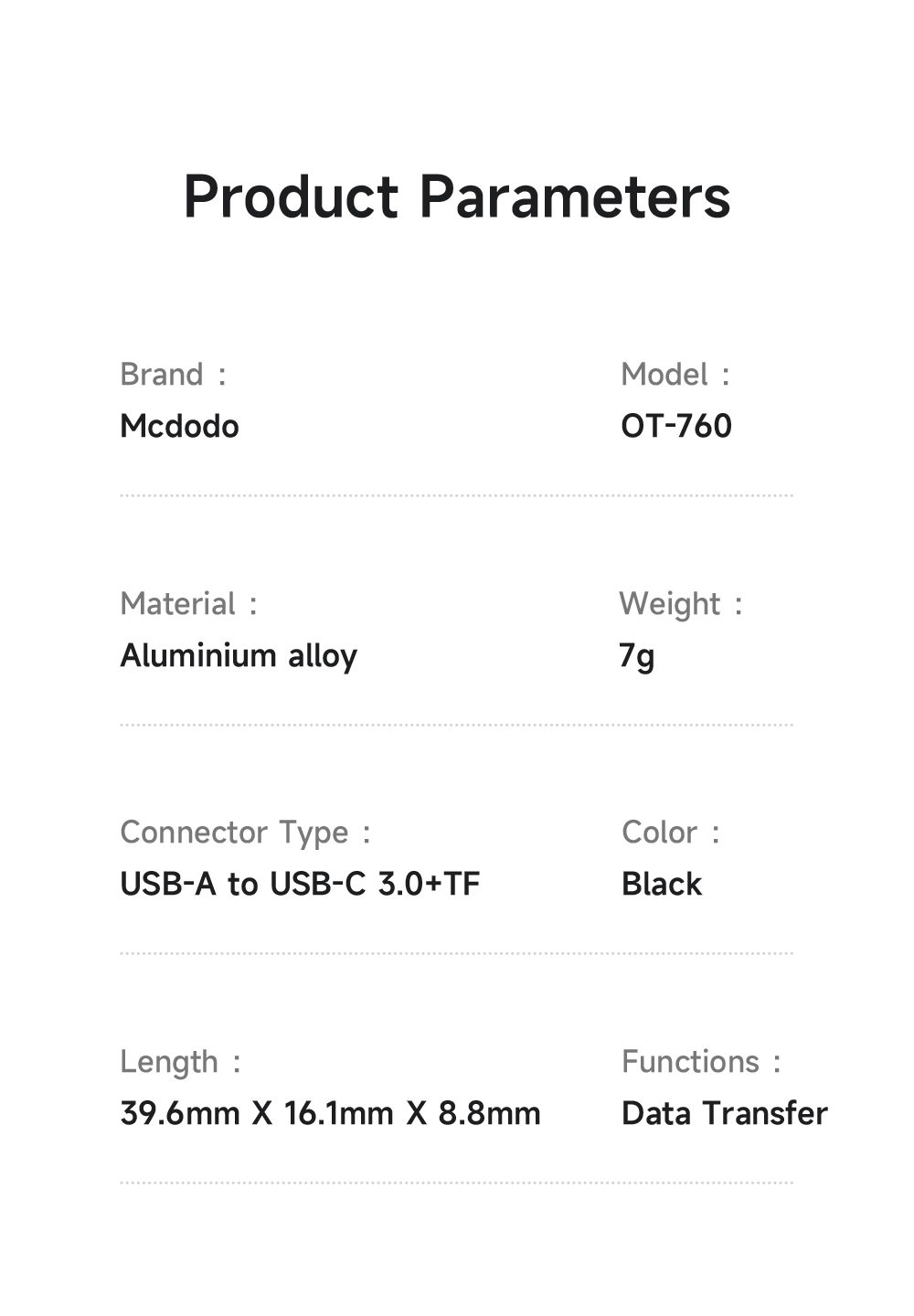Select the 7g weight value
This screenshot has width=914, height=1316.
click(637, 655)
